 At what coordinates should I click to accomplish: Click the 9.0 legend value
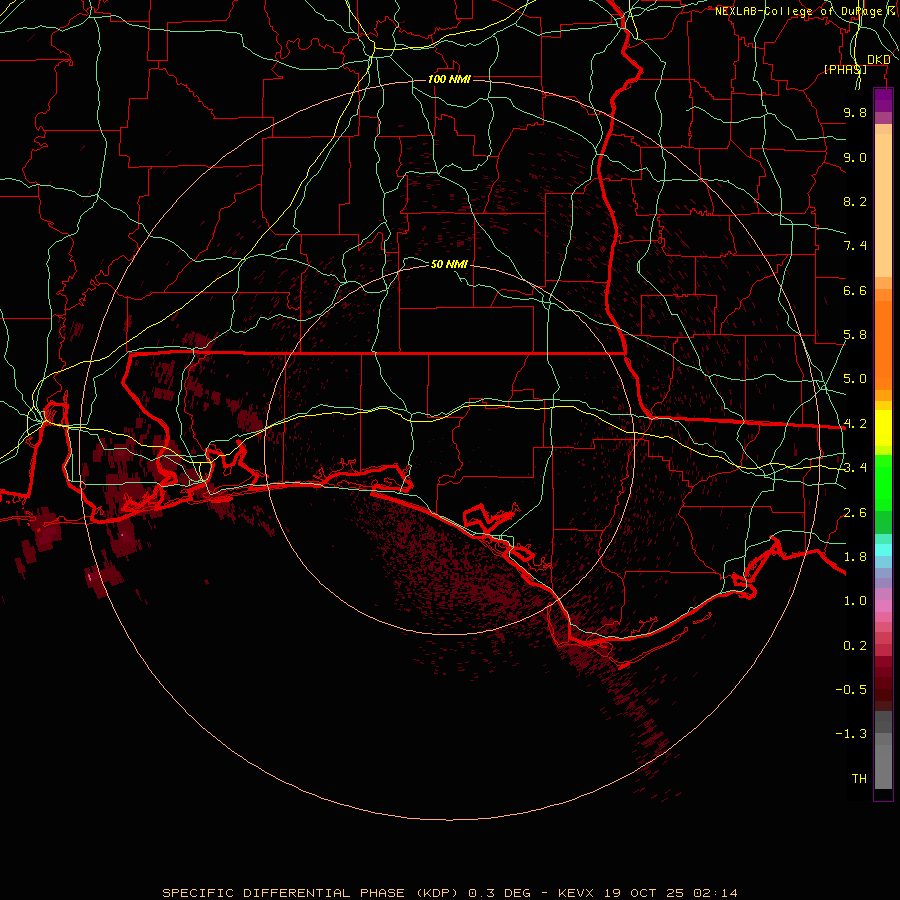pos(855,157)
